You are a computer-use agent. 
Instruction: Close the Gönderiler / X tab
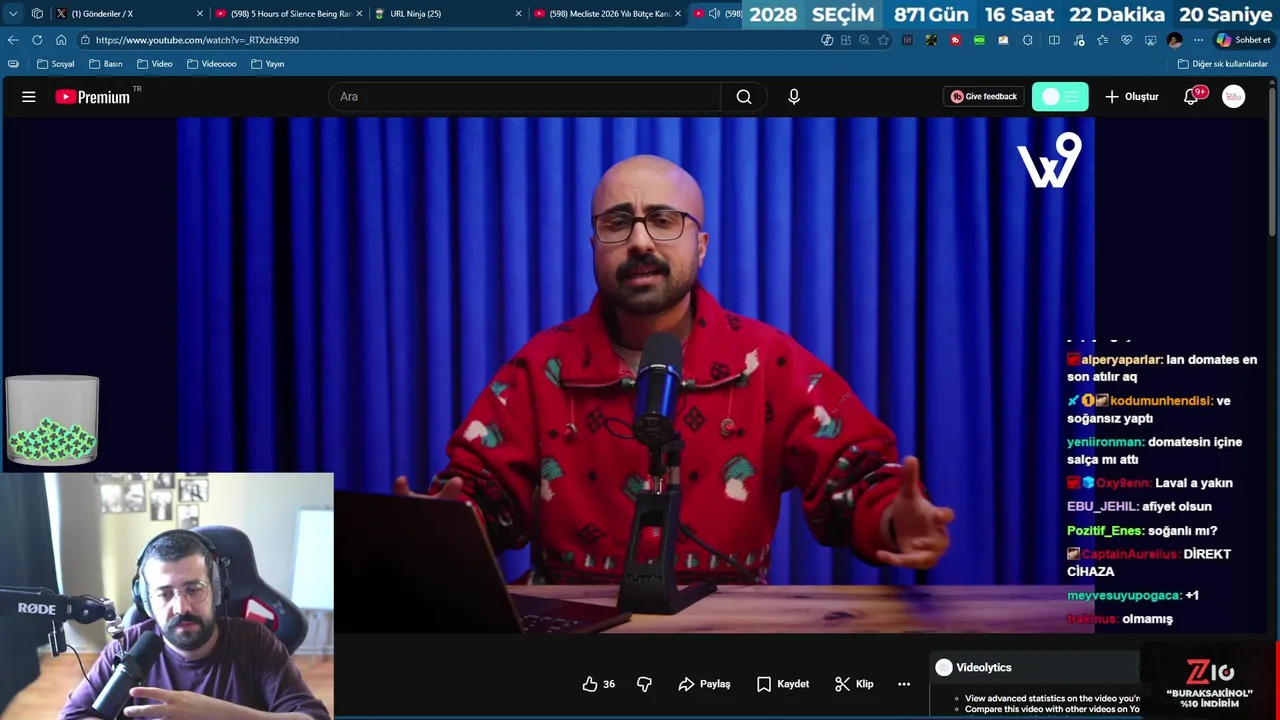(x=199, y=14)
